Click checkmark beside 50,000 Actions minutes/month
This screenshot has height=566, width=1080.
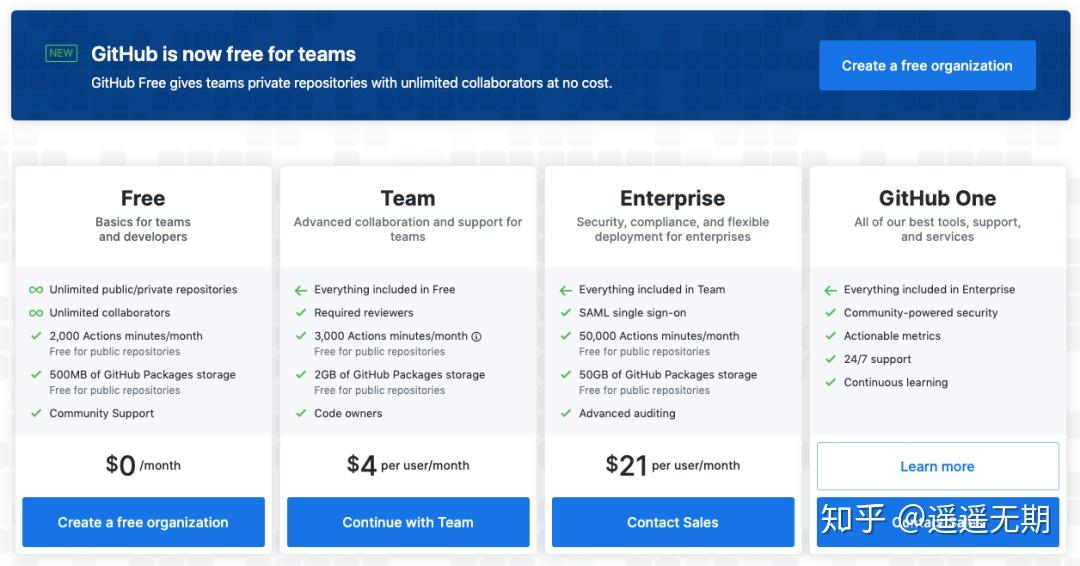point(565,336)
